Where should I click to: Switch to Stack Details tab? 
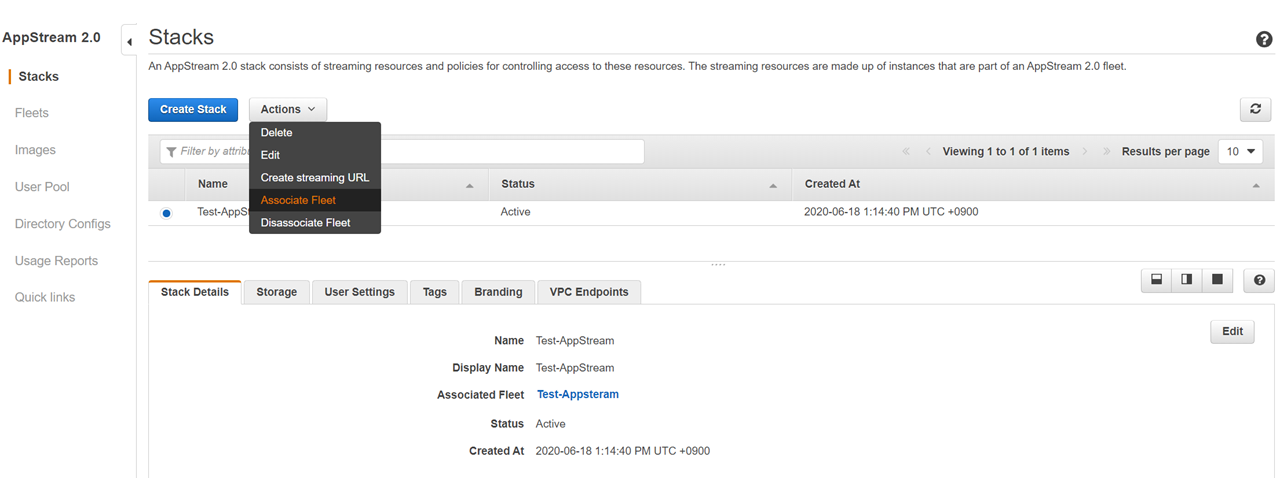coord(195,292)
